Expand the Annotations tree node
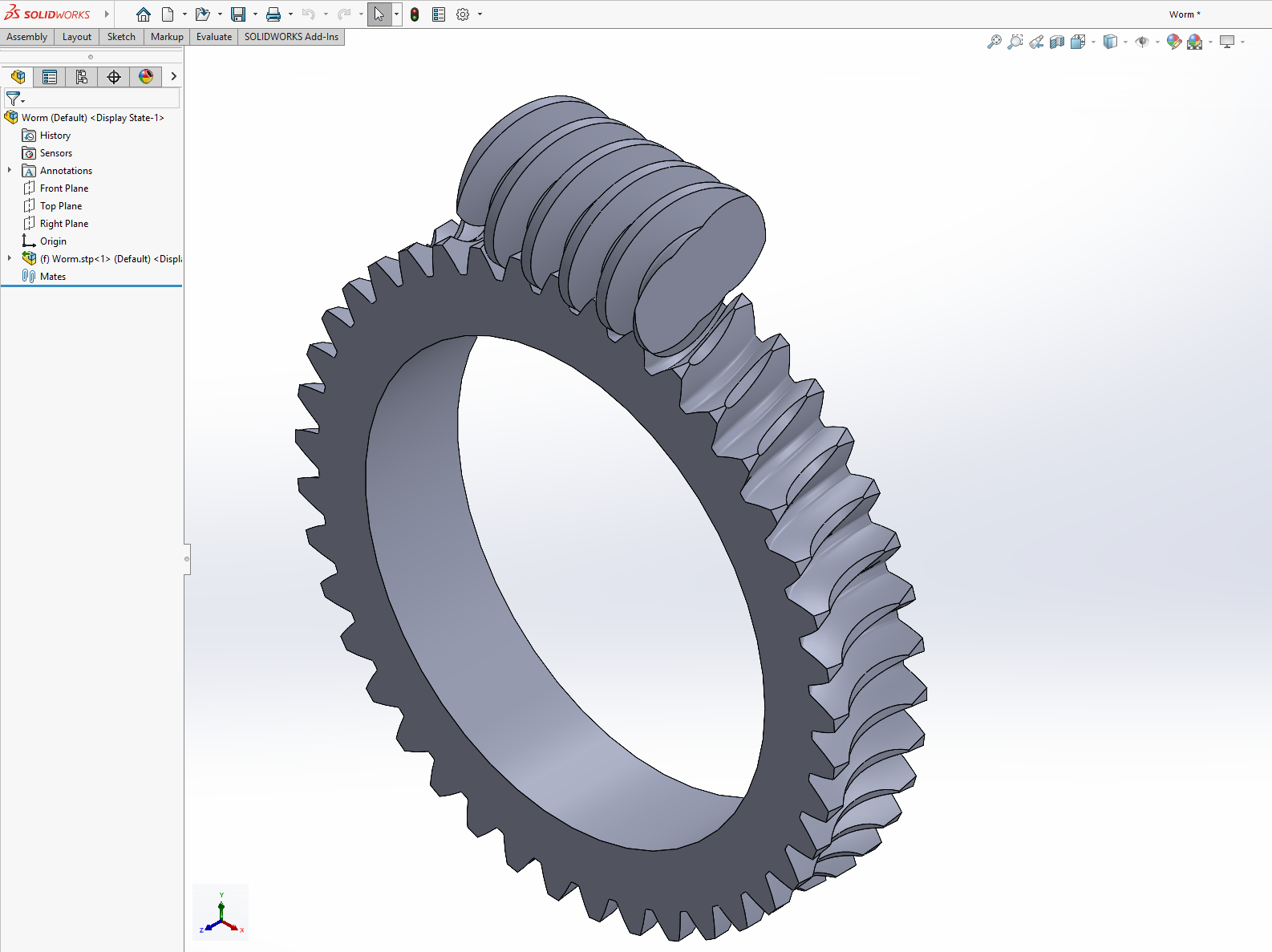The height and width of the screenshot is (952, 1272). coord(10,170)
